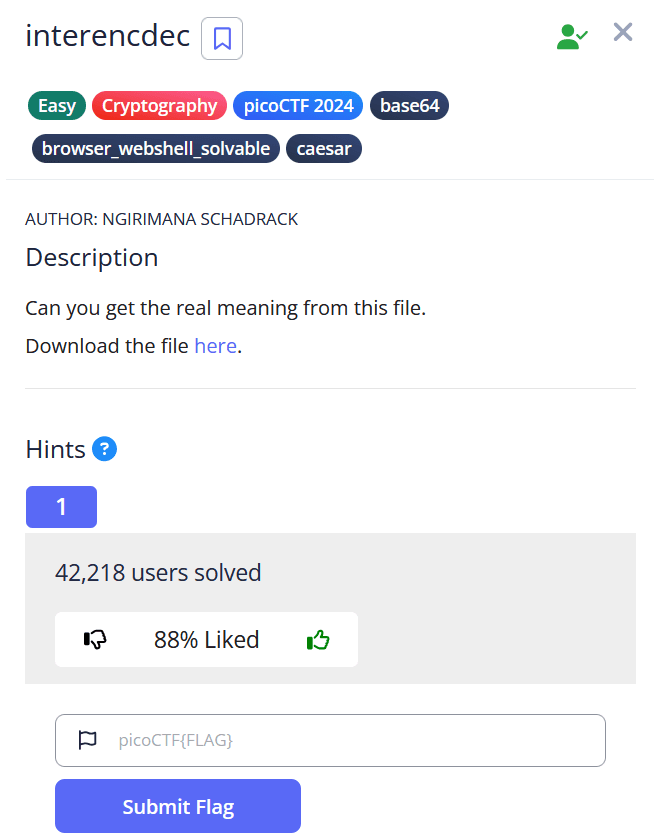Screen dimensions: 659x839
Task: Click the 42,218 users solved text
Action: (x=158, y=573)
